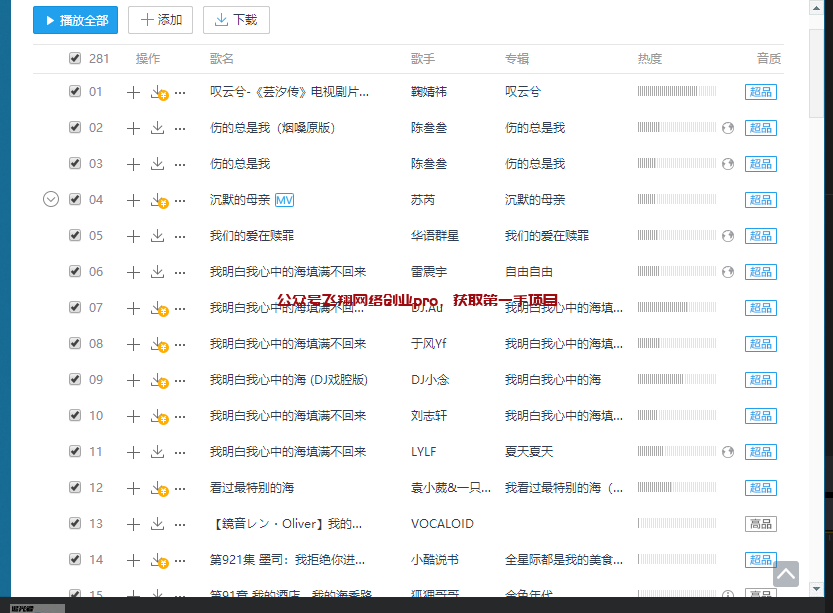Click paid download icon for song 07
Viewport: 833px width, 613px height.
pos(158,308)
